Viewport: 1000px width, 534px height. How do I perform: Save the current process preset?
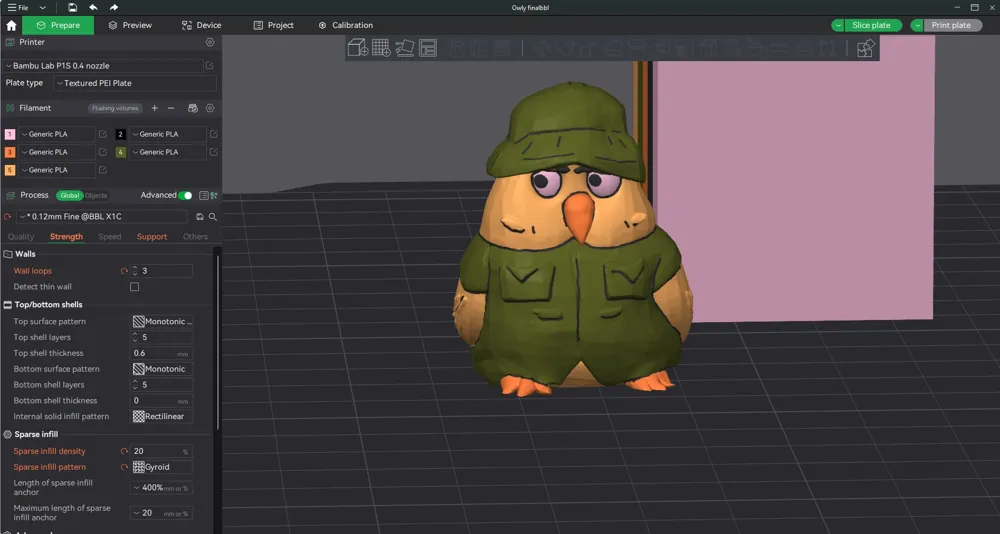point(200,217)
